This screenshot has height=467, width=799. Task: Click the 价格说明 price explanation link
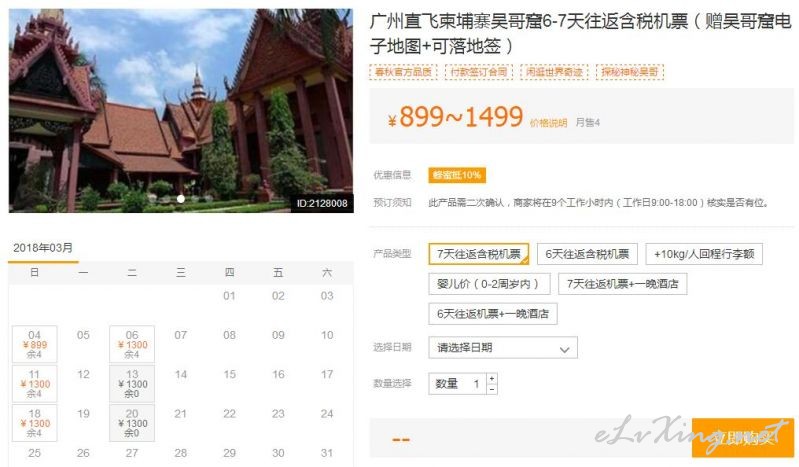[x=548, y=123]
